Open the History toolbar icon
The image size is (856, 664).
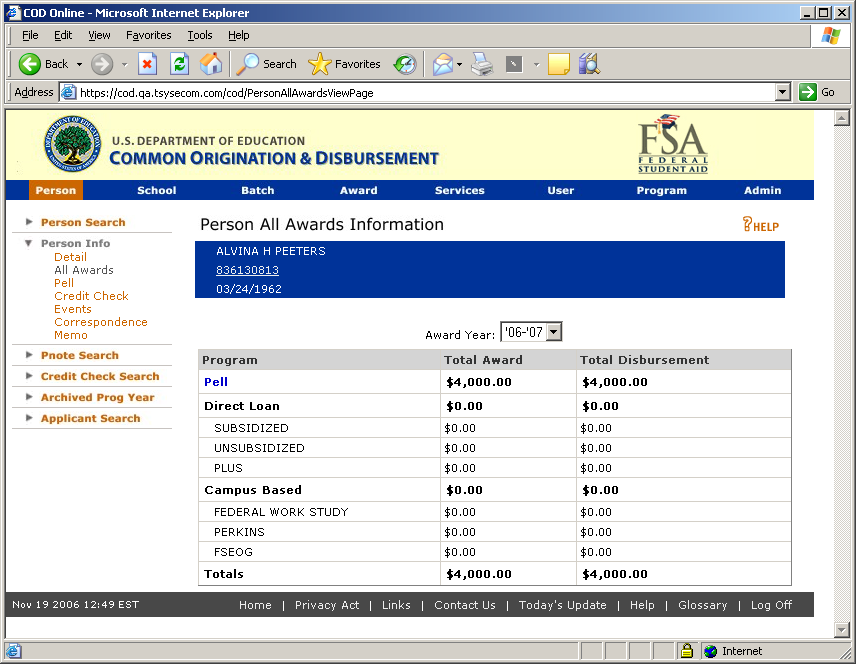click(405, 64)
